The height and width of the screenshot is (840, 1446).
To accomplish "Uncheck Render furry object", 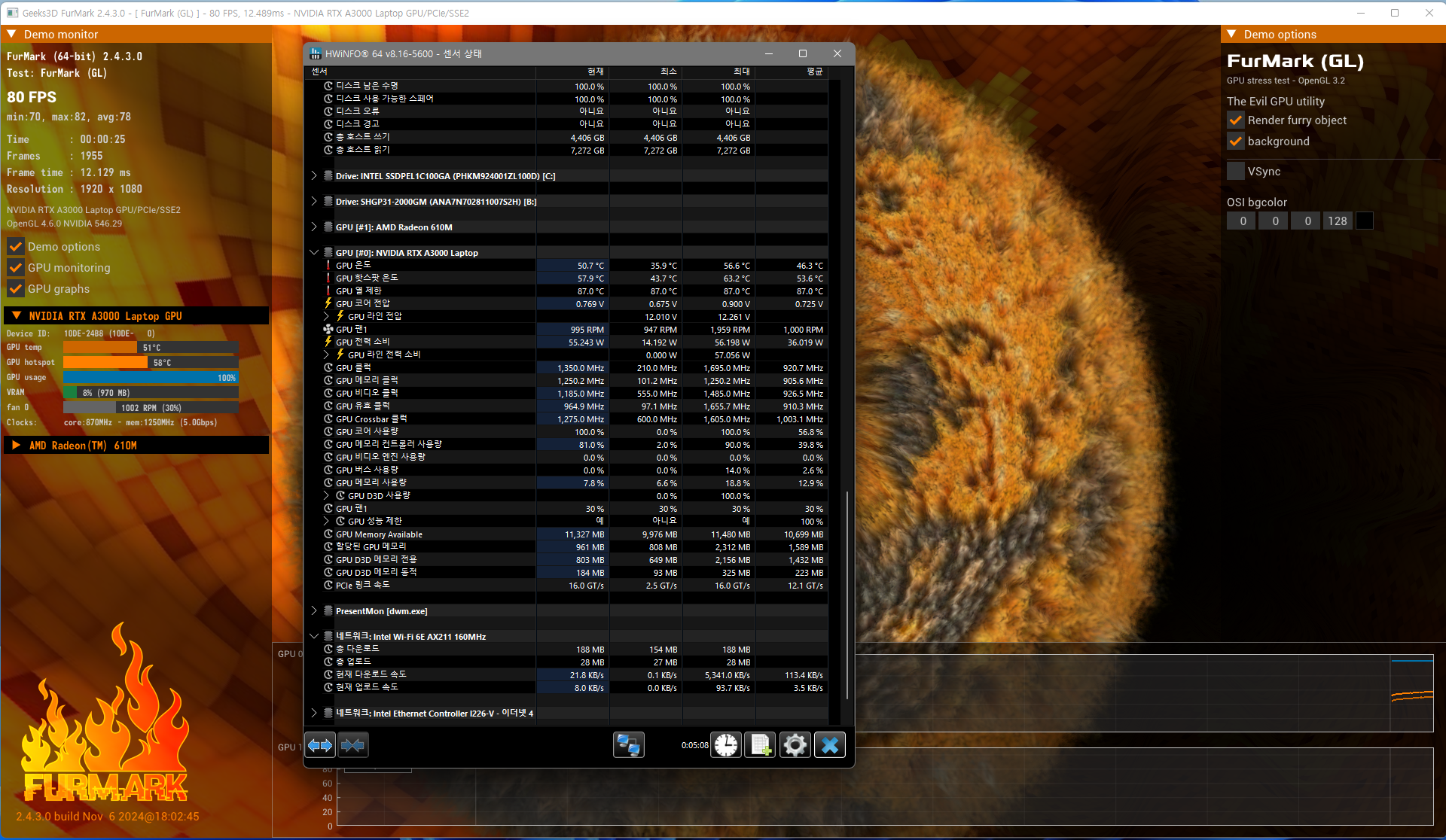I will [x=1235, y=120].
